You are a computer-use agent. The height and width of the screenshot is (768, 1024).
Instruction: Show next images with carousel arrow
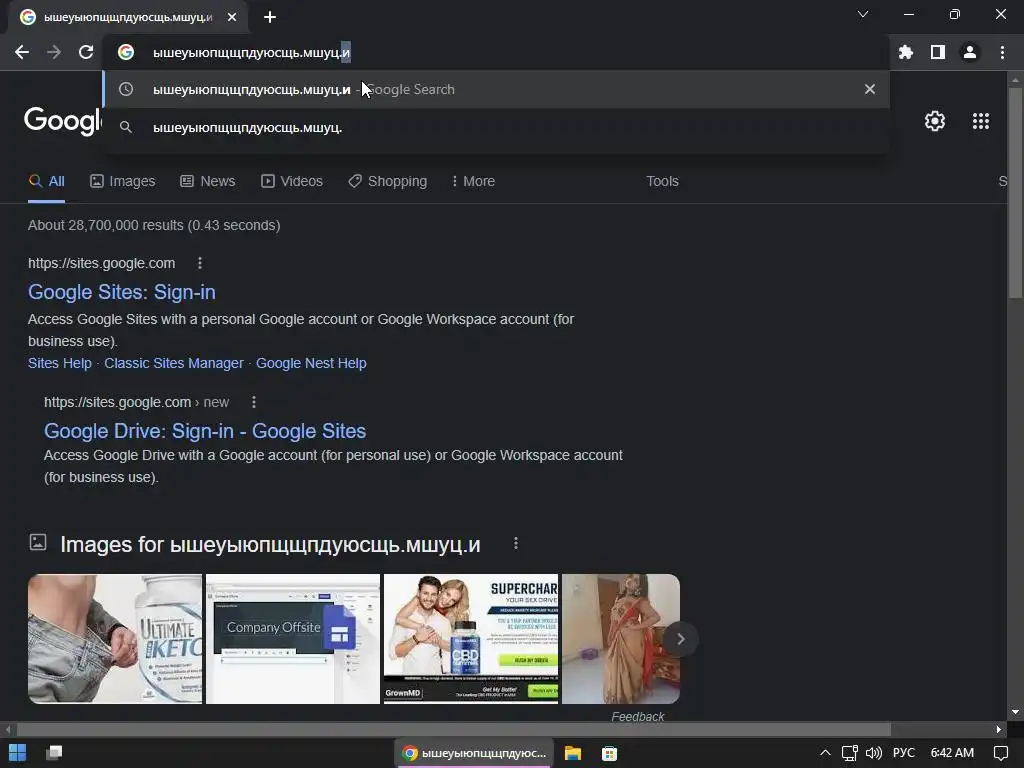[680, 639]
